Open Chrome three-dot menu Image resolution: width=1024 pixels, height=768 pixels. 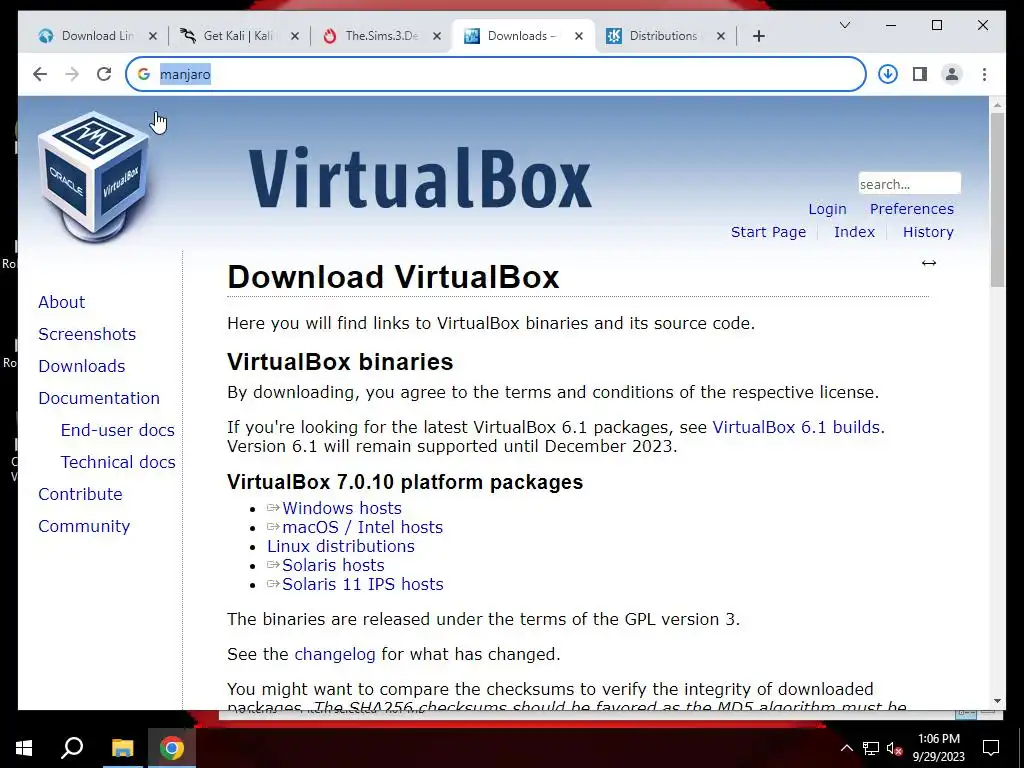[x=984, y=74]
